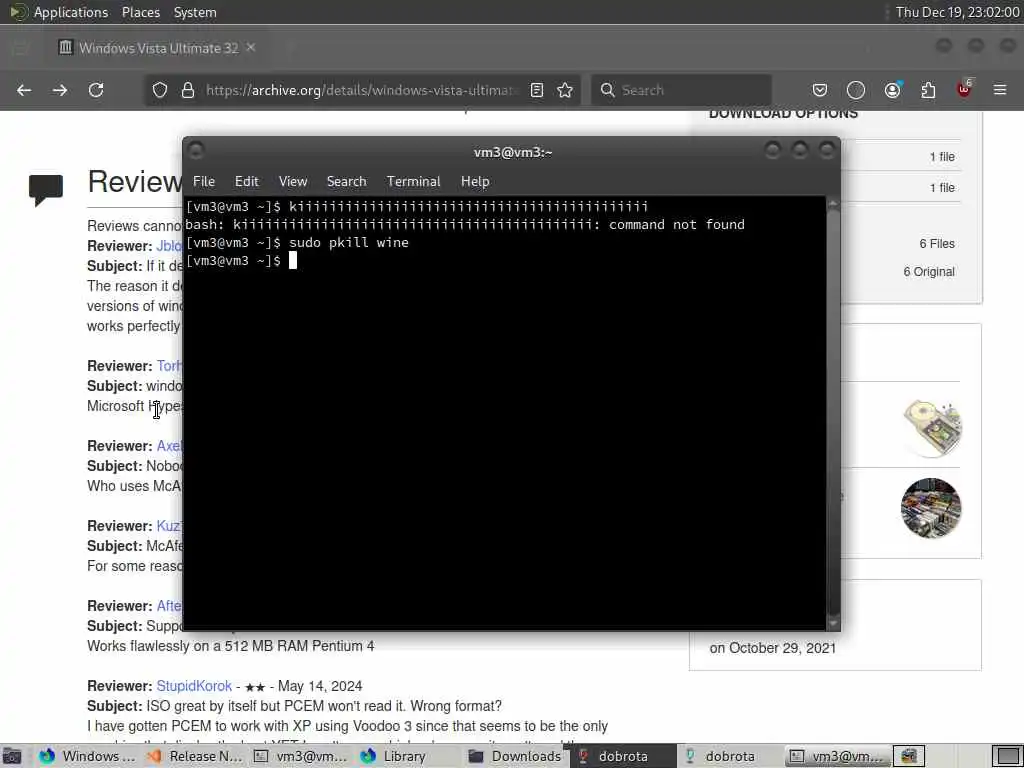1024x768 pixels.
Task: Reload the archive.org page
Action: 96,90
